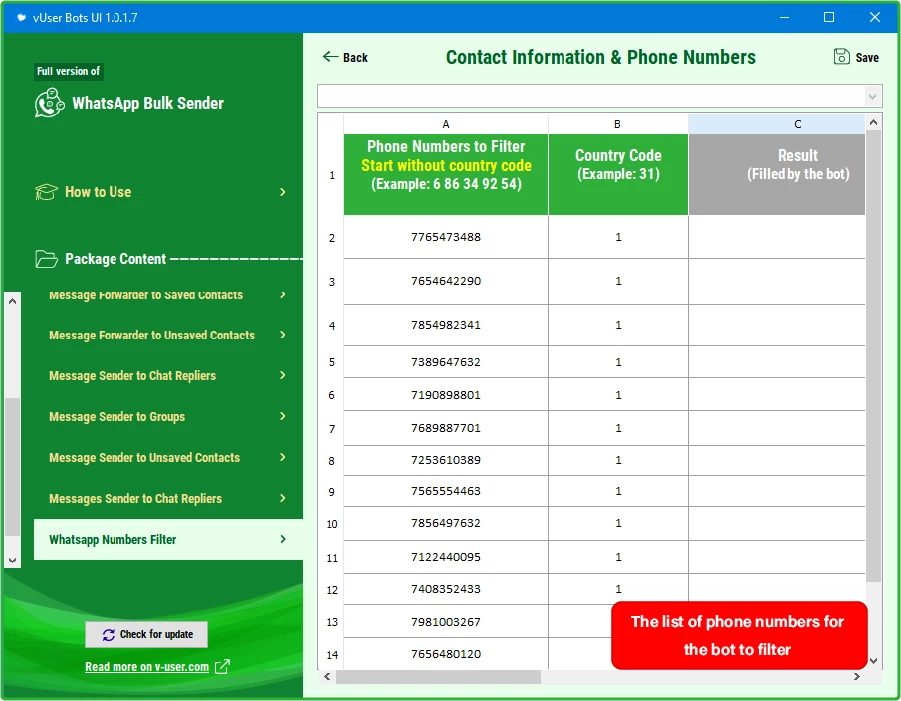
Task: Select column C header
Action: 776,124
